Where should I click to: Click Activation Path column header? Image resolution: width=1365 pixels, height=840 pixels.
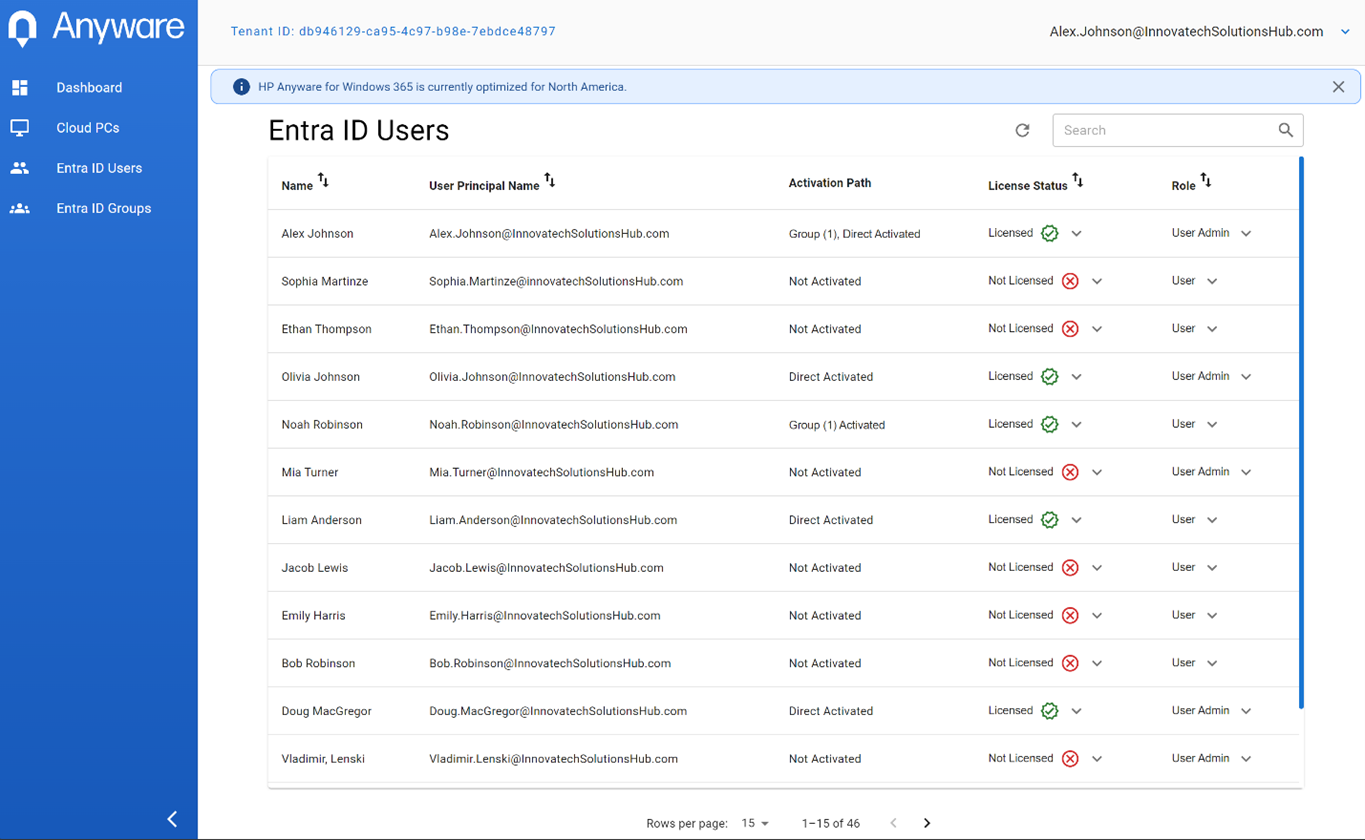click(829, 183)
